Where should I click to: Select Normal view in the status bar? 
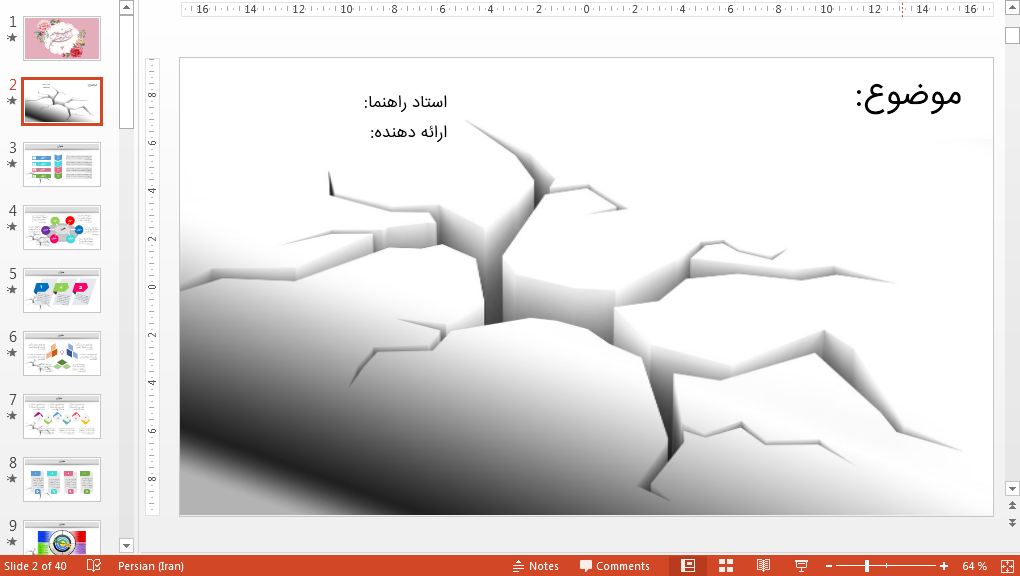click(x=686, y=565)
